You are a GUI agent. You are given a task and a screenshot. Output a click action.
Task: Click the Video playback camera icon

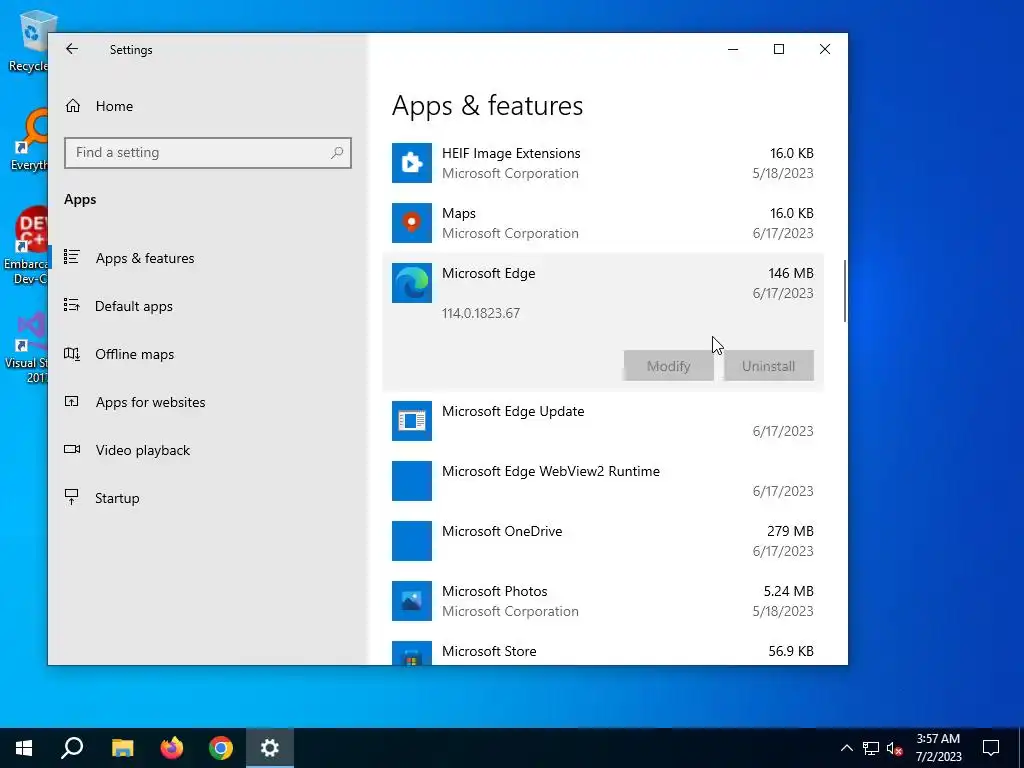(x=72, y=449)
